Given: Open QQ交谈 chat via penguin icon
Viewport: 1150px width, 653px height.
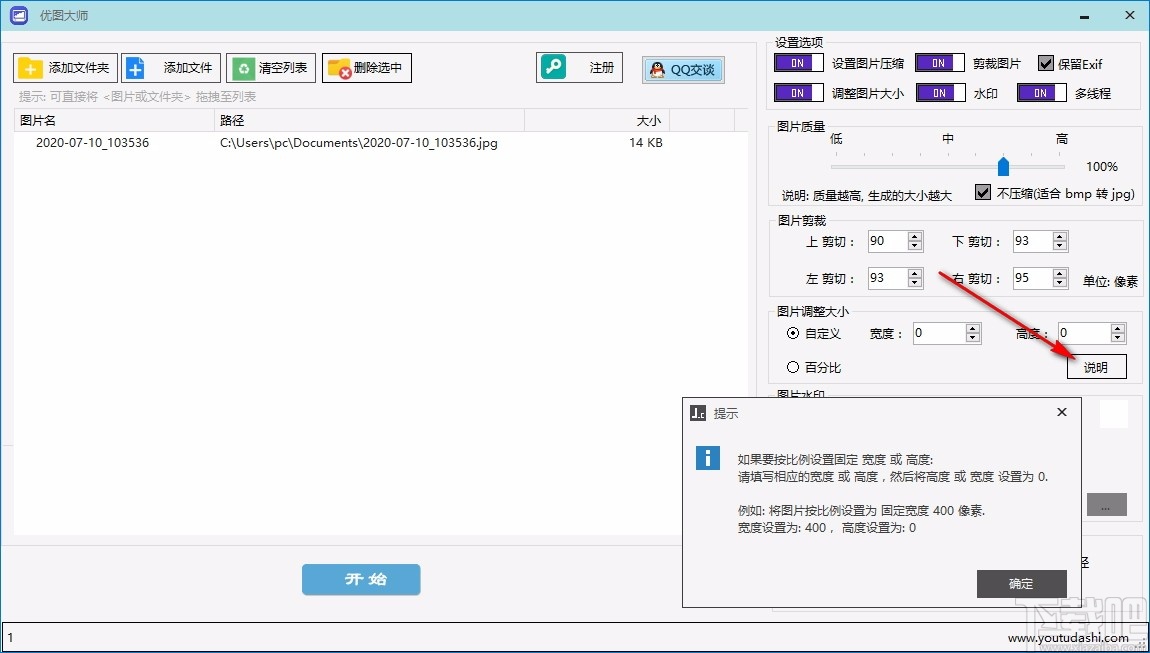Looking at the screenshot, I should click(659, 69).
